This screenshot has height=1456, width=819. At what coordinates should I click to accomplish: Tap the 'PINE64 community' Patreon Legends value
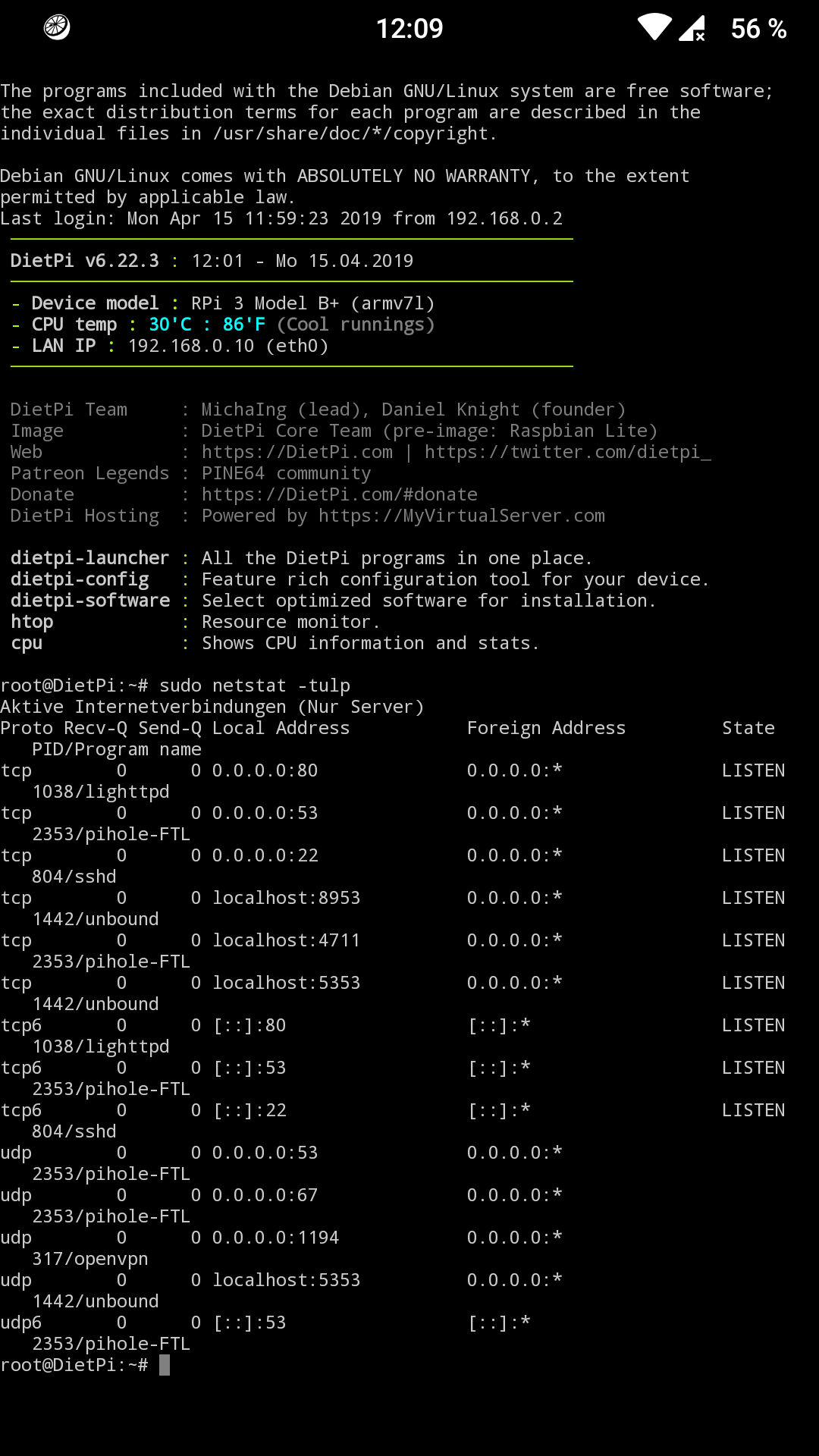click(287, 473)
